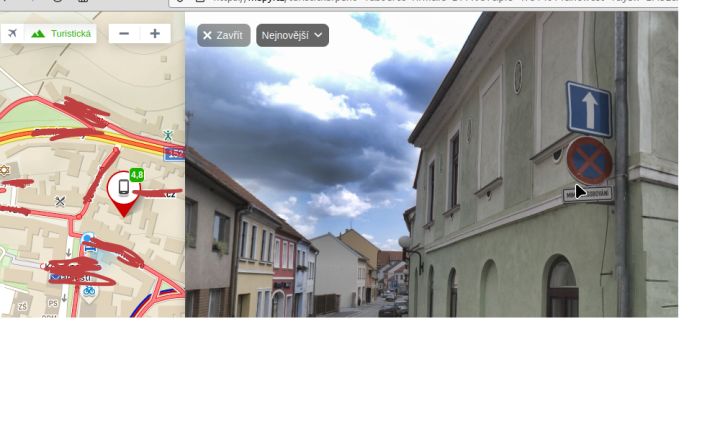The image size is (720, 432).
Task: Click the red phone shop map marker
Action: click(x=124, y=193)
